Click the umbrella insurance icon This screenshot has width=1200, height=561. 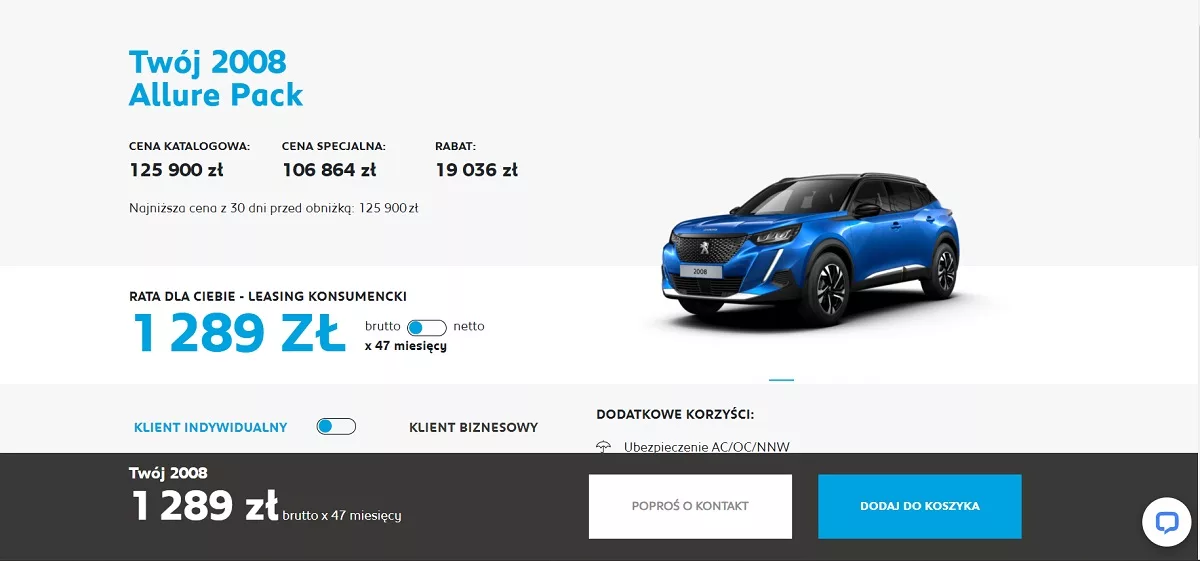click(x=603, y=447)
